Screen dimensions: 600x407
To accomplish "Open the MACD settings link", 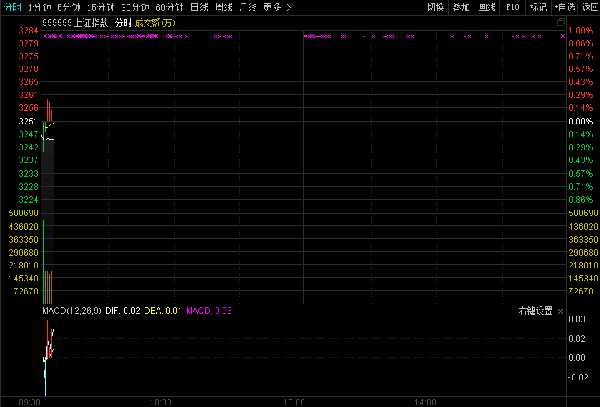I will (535, 311).
